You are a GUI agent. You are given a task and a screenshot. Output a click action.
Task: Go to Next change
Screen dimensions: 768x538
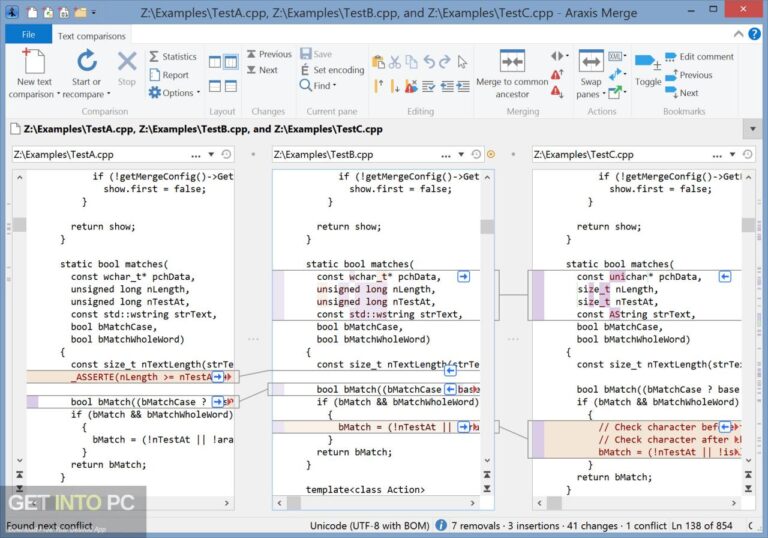(263, 70)
